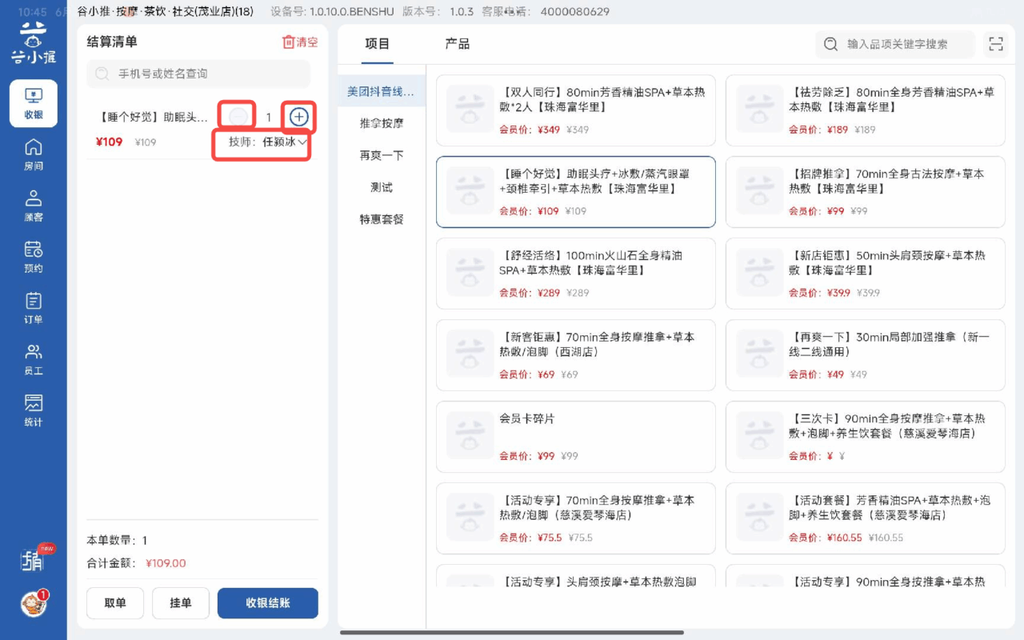Open the user avatar with notification badge

coord(34,603)
